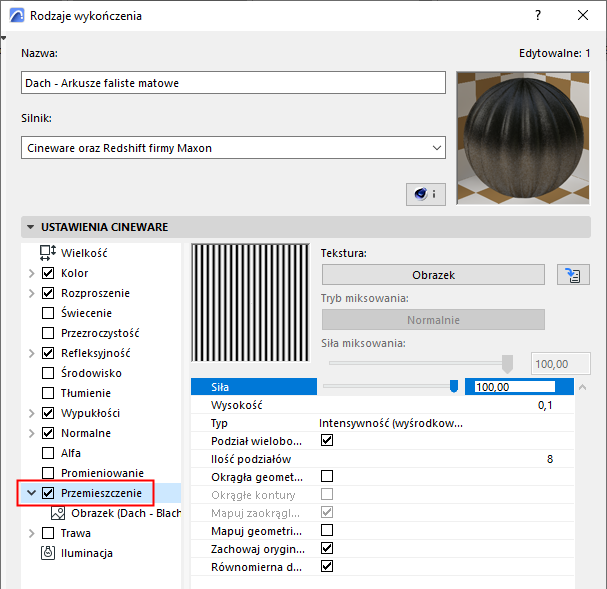The image size is (607, 589).
Task: Collapse the USTAWIENIA CINEWARE section
Action: point(30,227)
